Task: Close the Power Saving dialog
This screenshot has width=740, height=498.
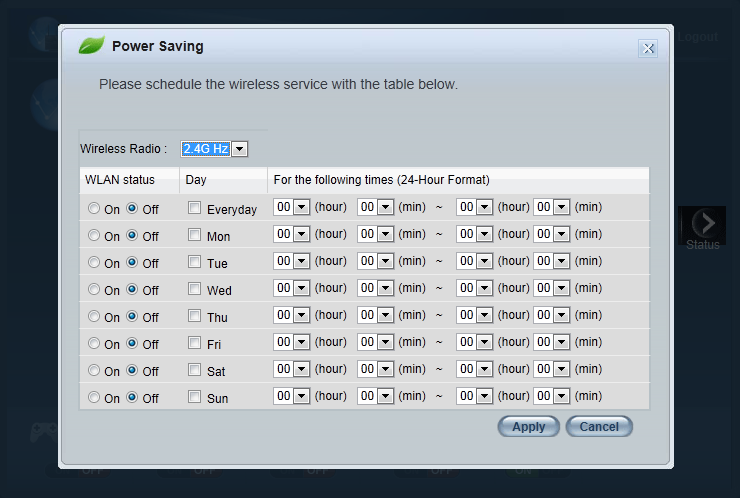Action: point(648,48)
